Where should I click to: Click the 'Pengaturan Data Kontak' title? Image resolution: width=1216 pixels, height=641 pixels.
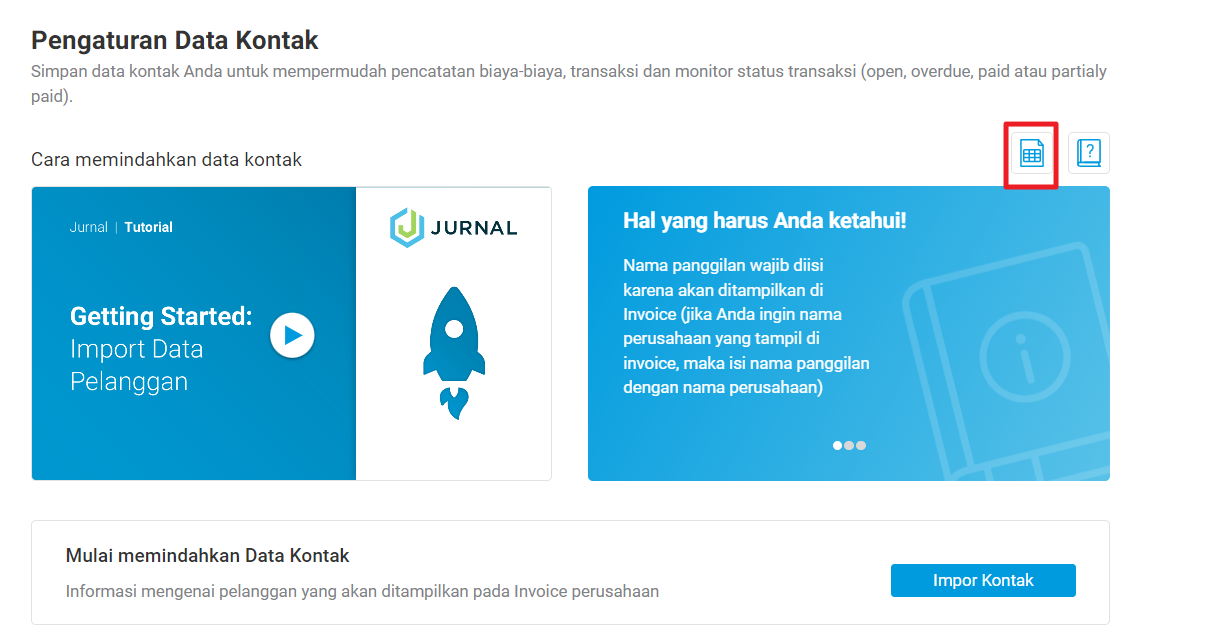(x=175, y=41)
